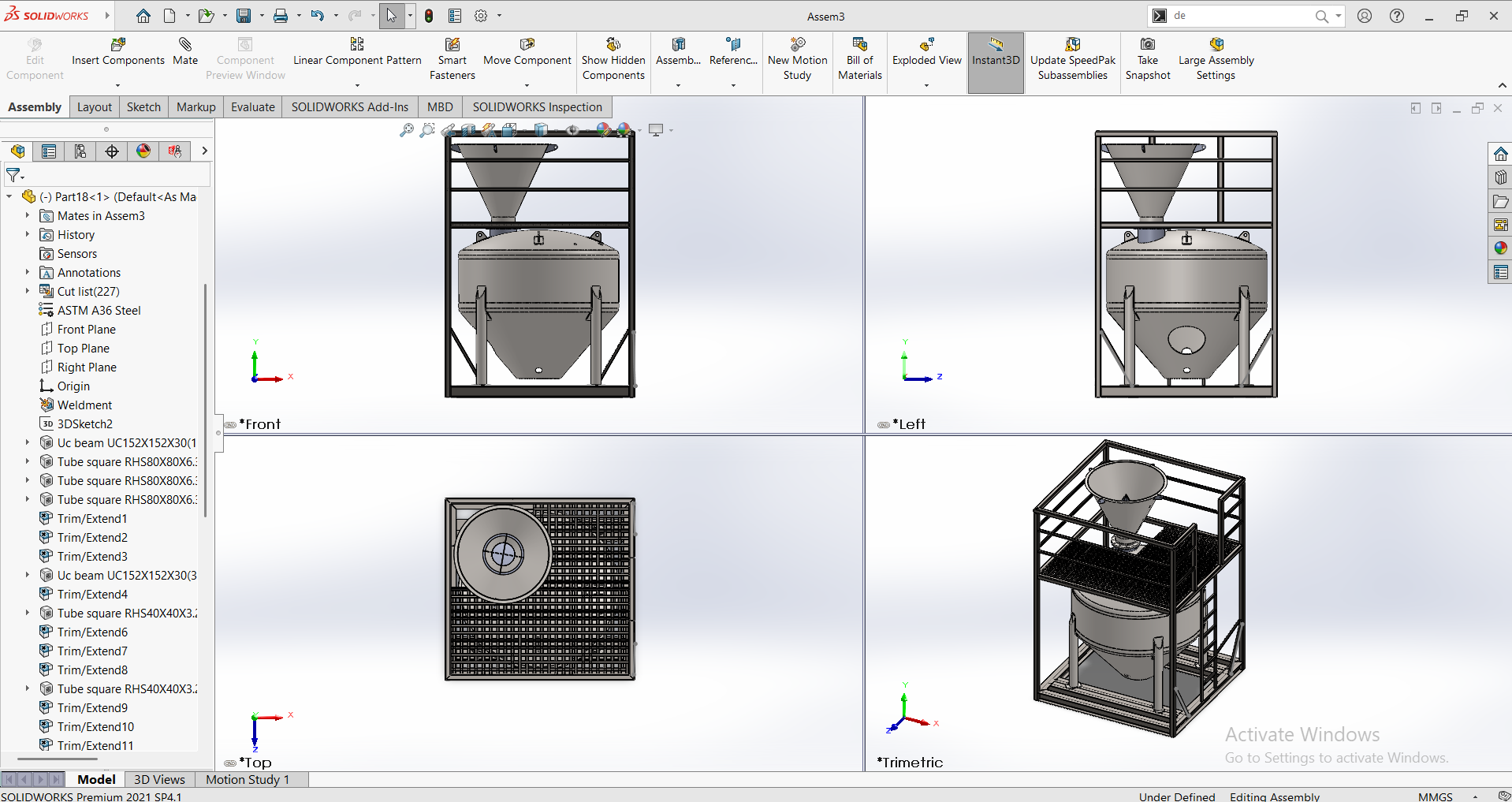Open the Exploded View dropdown arrow
The image size is (1512, 802).
pyautogui.click(x=926, y=85)
